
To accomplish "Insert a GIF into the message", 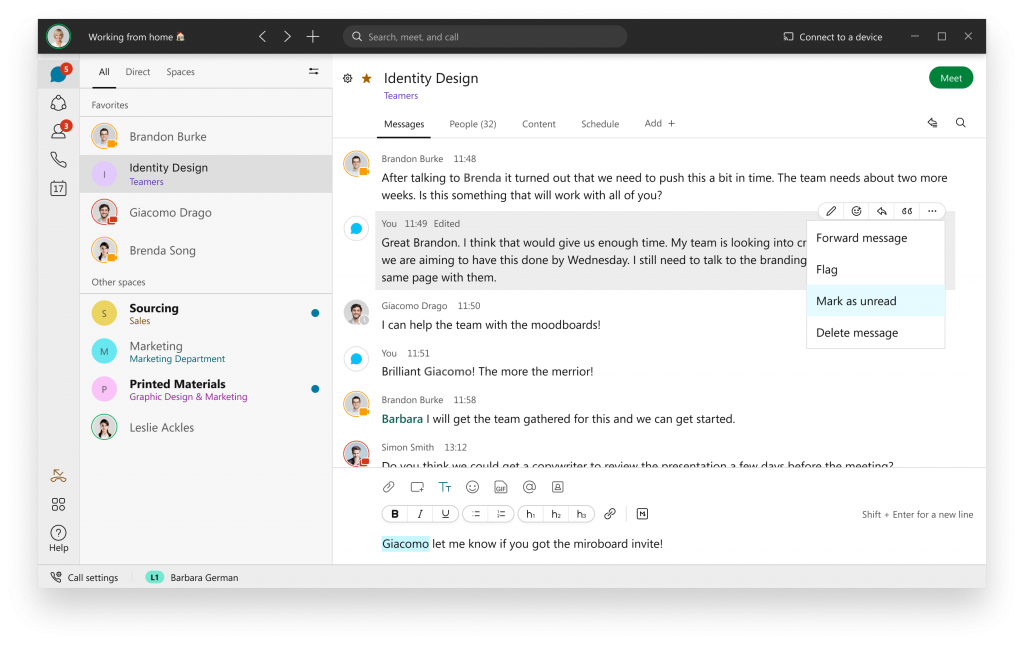I will click(500, 487).
